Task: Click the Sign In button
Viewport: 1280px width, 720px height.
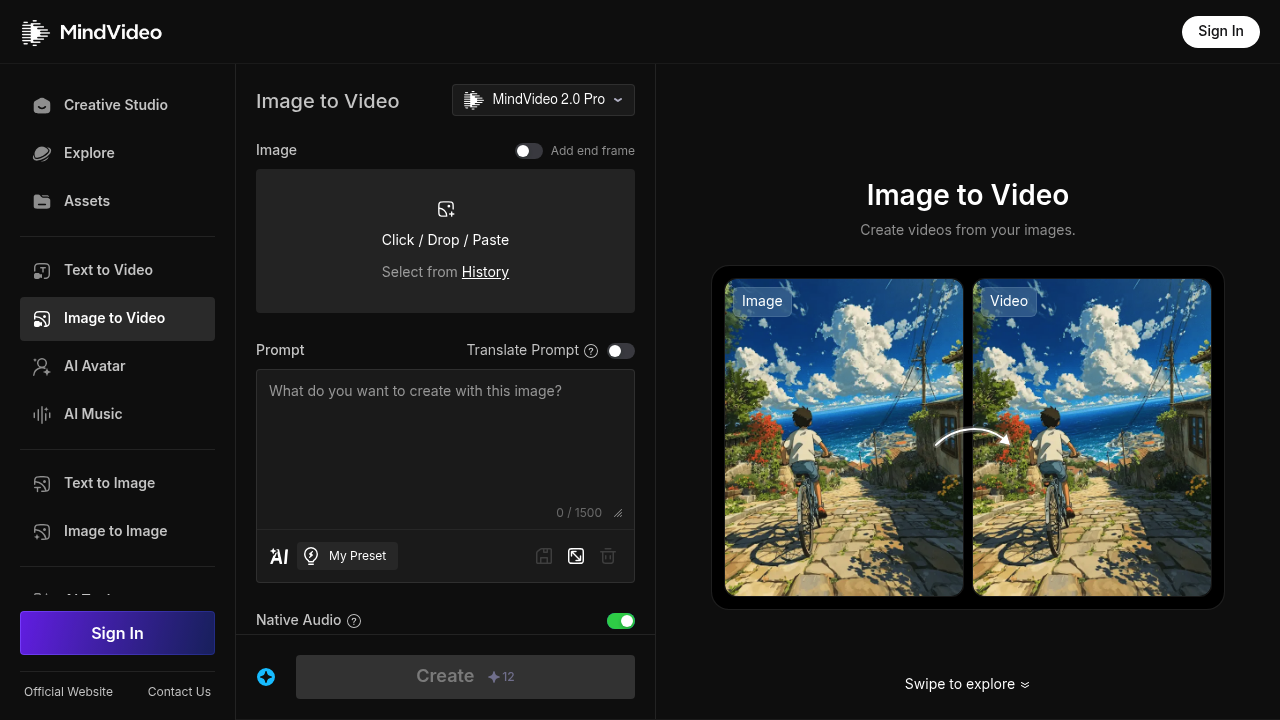Action: (x=1220, y=31)
